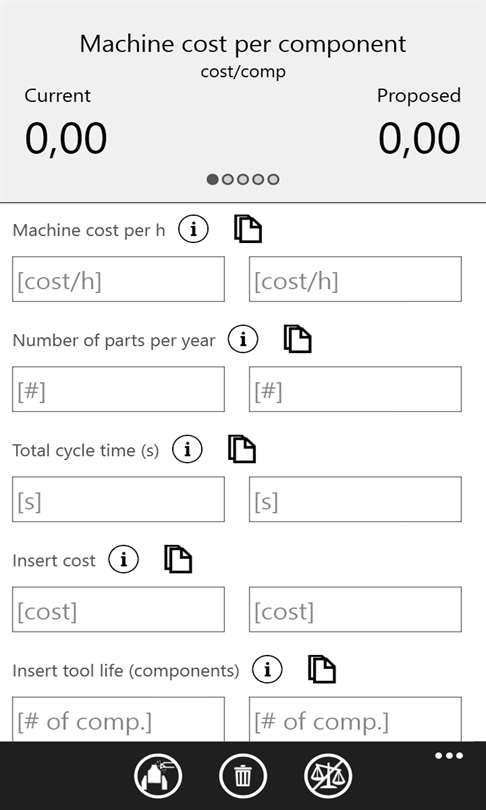Screen dimensions: 486x810
Task: Tap the Current column heading
Action: click(58, 96)
